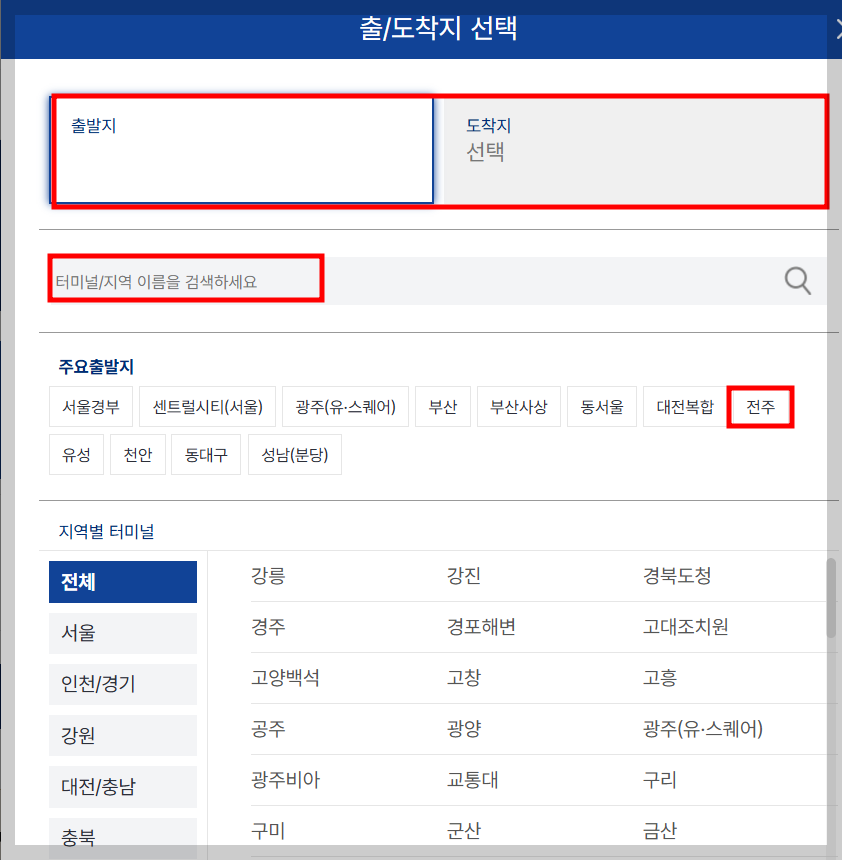Select 경포해변 in terminal list

pyautogui.click(x=481, y=626)
